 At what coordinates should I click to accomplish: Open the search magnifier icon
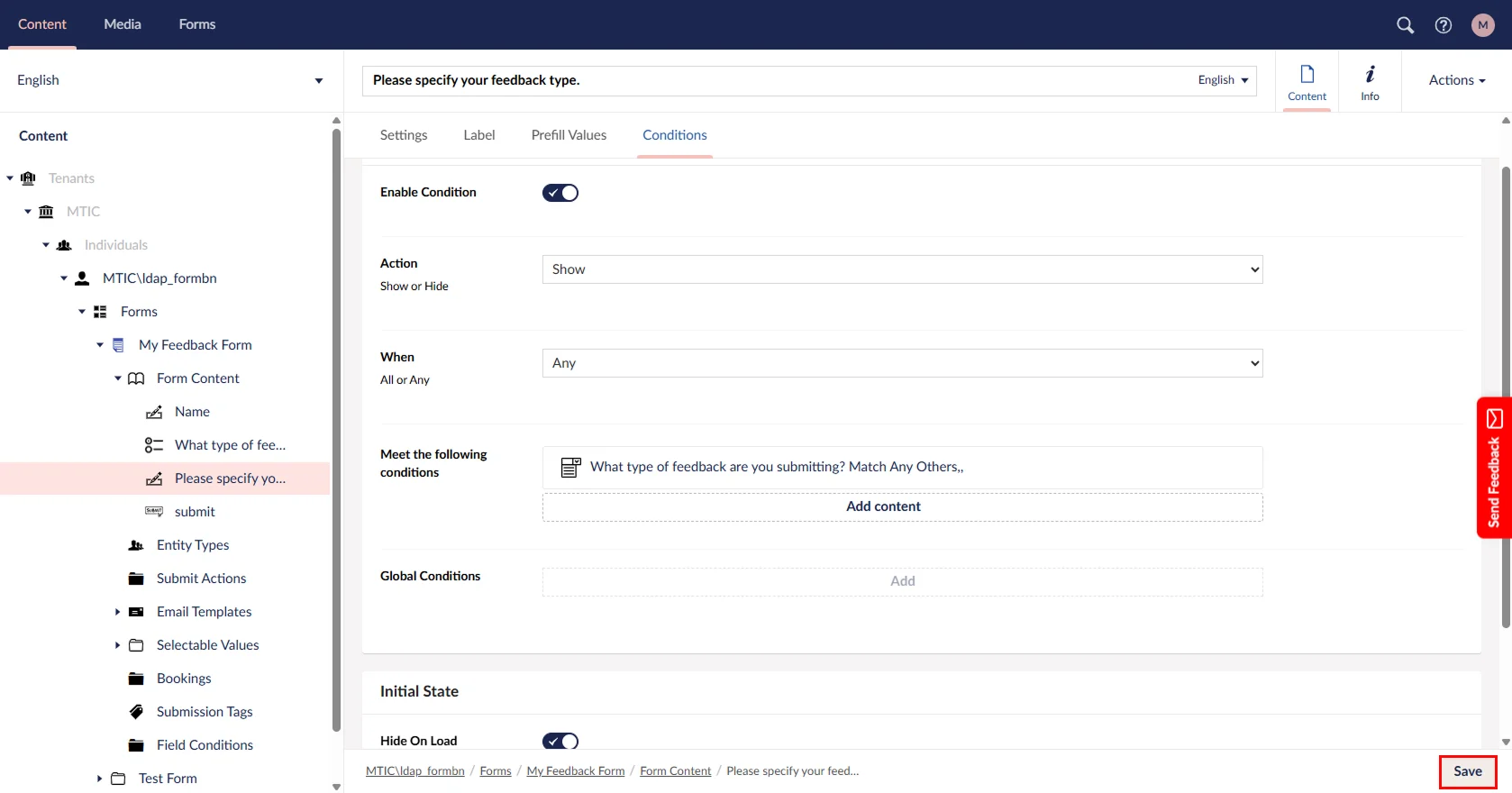[1405, 25]
